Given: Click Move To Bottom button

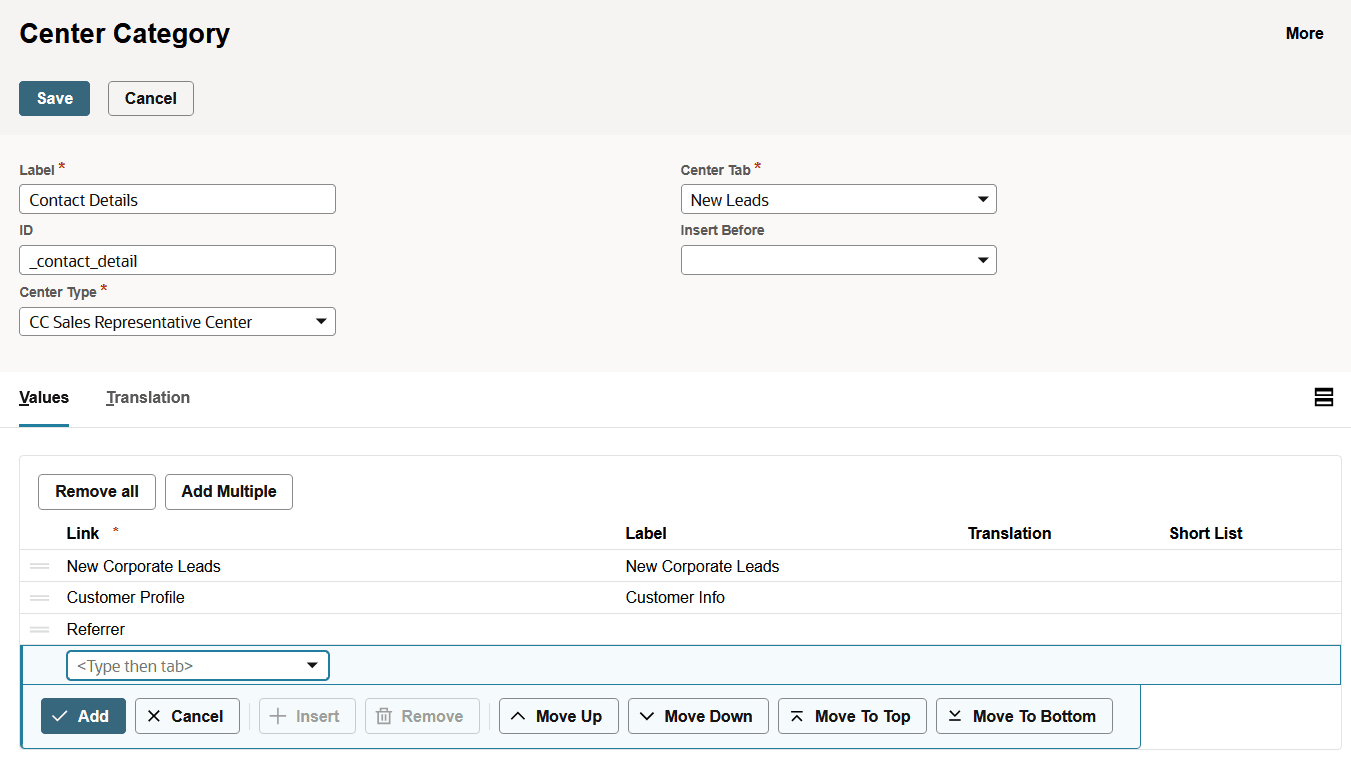Looking at the screenshot, I should (1024, 716).
